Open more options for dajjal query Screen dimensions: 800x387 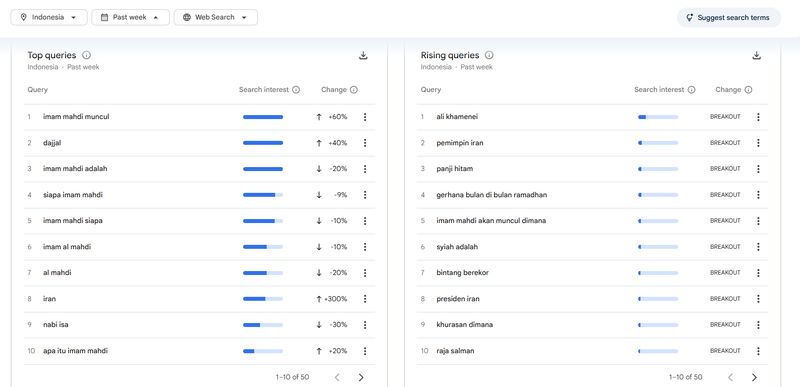click(x=365, y=143)
